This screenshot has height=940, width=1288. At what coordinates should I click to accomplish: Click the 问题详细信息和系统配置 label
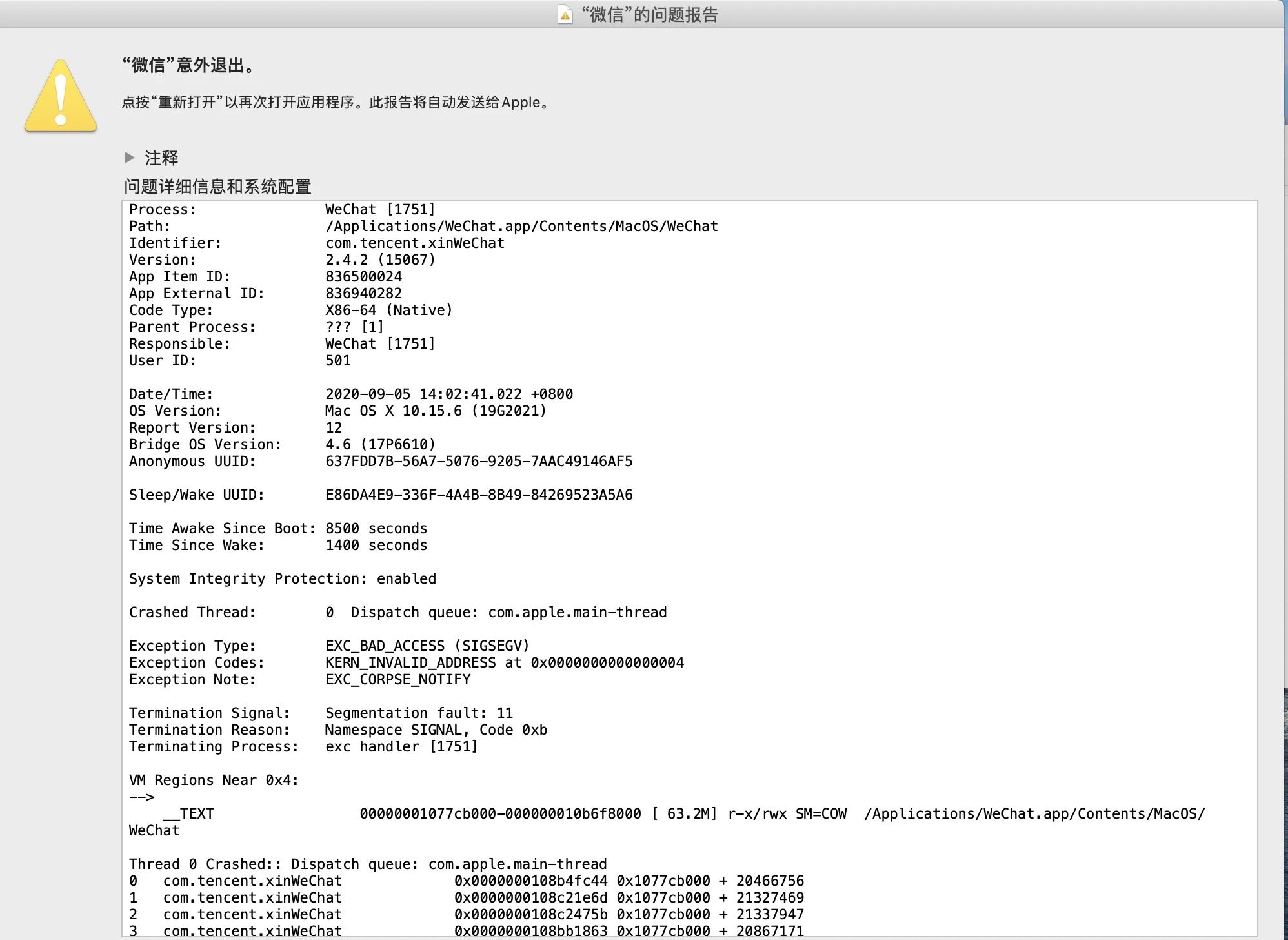click(x=217, y=187)
